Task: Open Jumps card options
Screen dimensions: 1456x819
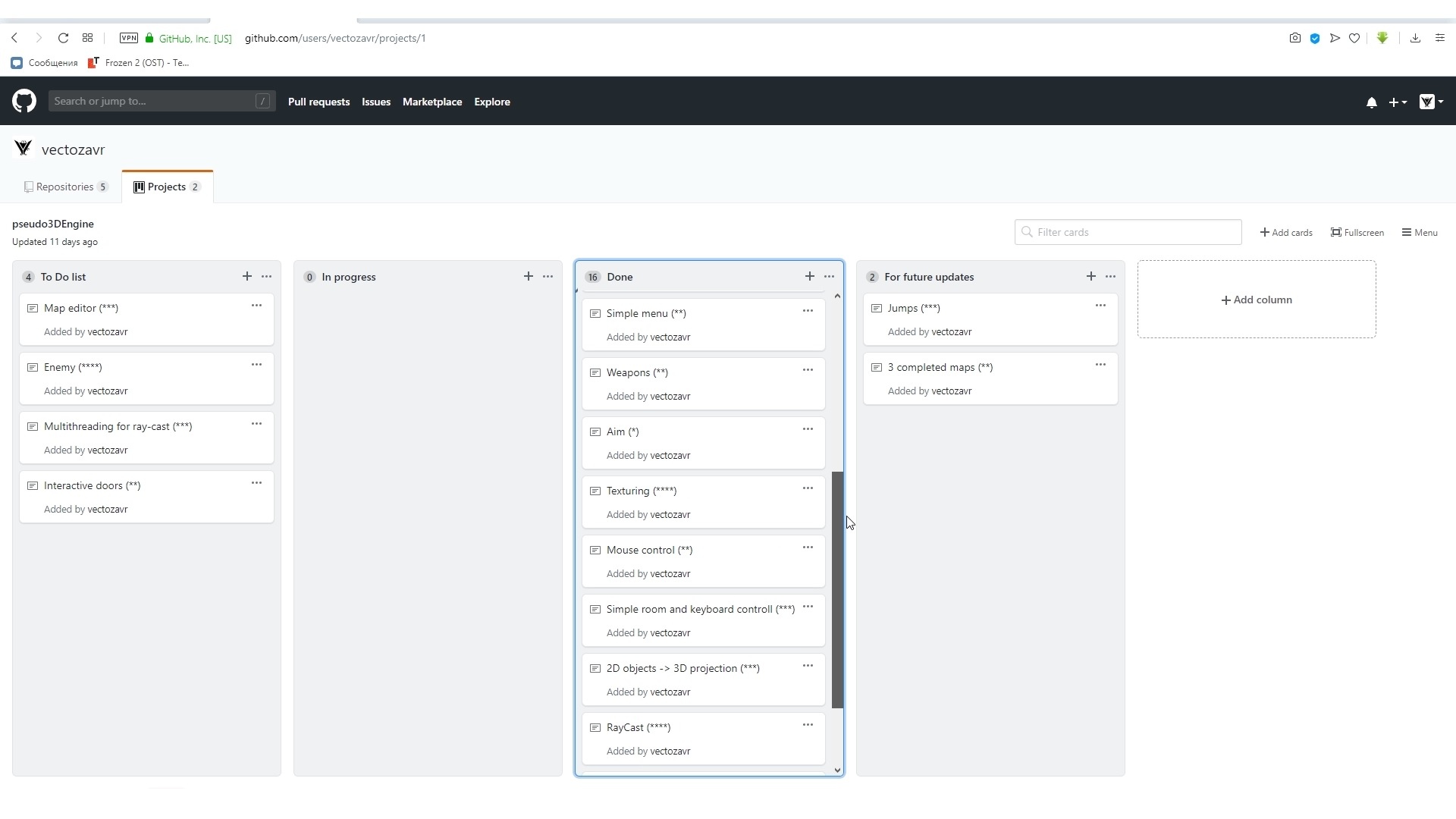Action: point(1101,306)
